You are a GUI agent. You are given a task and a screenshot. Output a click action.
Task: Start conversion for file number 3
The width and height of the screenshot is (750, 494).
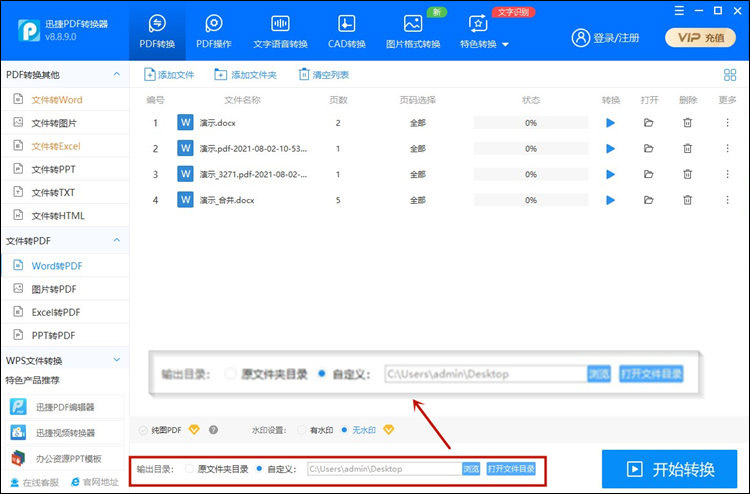point(610,174)
